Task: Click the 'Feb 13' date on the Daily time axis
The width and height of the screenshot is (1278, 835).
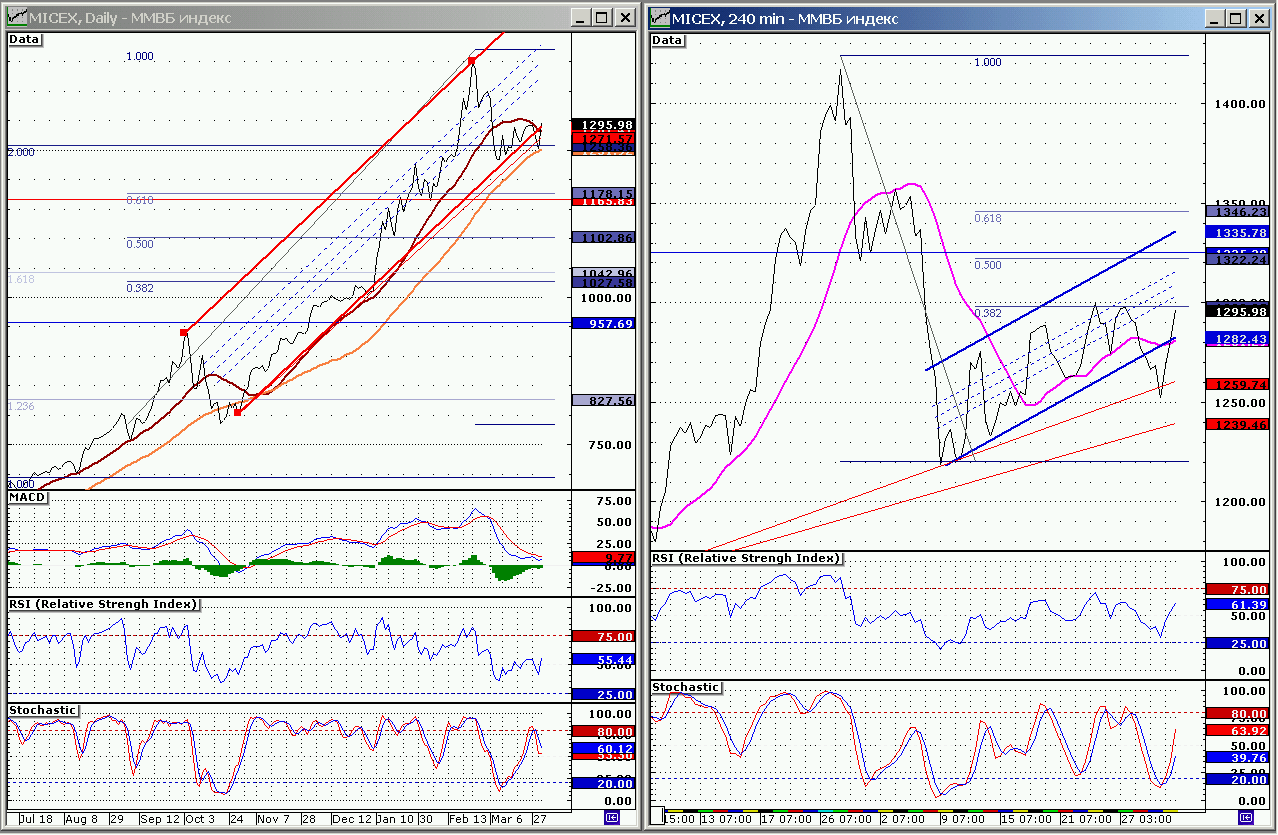Action: (x=465, y=818)
